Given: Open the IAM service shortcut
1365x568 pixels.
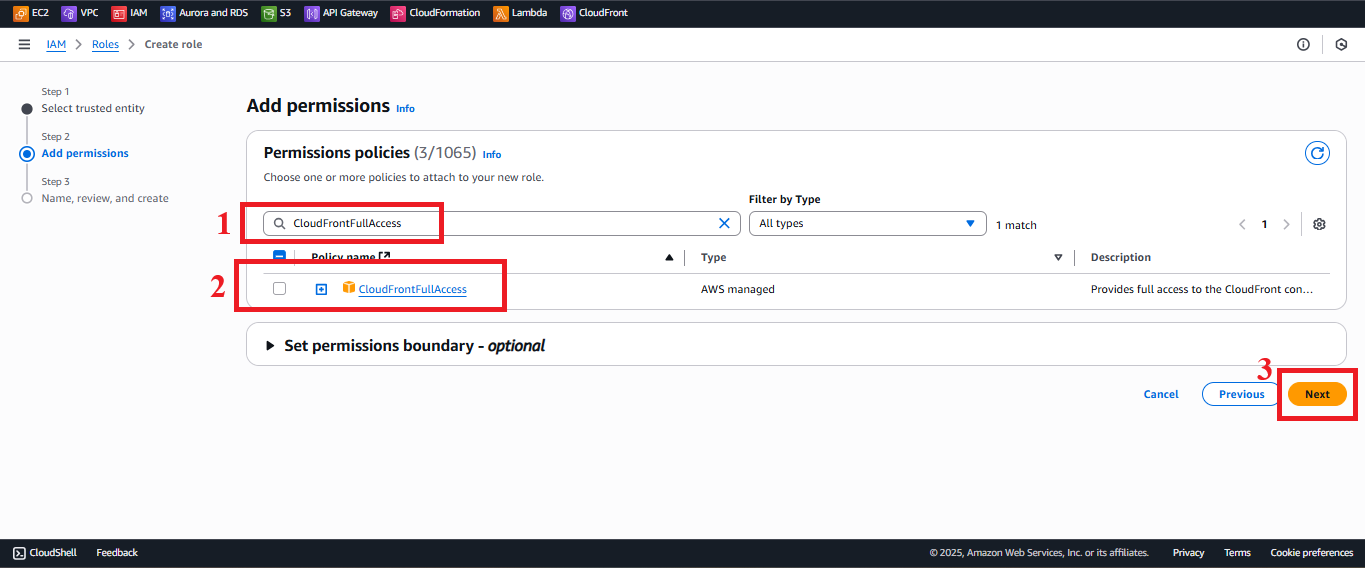Looking at the screenshot, I should point(129,13).
